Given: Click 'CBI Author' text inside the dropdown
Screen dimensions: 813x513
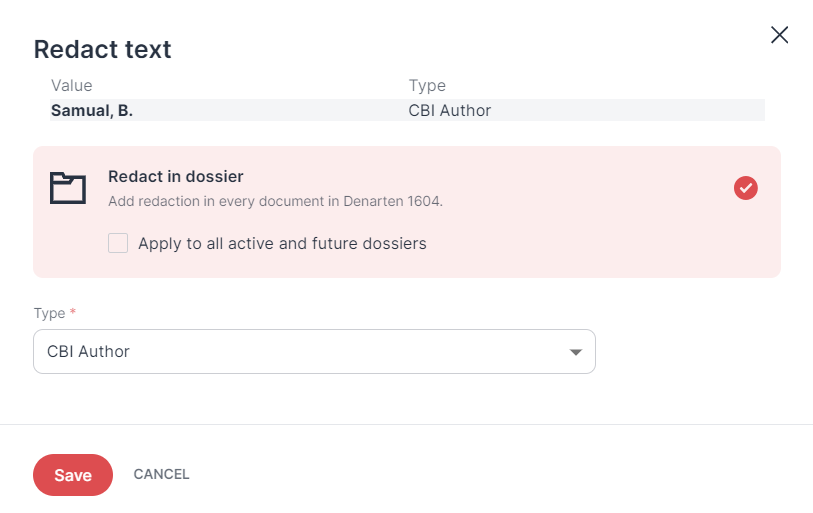Looking at the screenshot, I should [x=88, y=351].
